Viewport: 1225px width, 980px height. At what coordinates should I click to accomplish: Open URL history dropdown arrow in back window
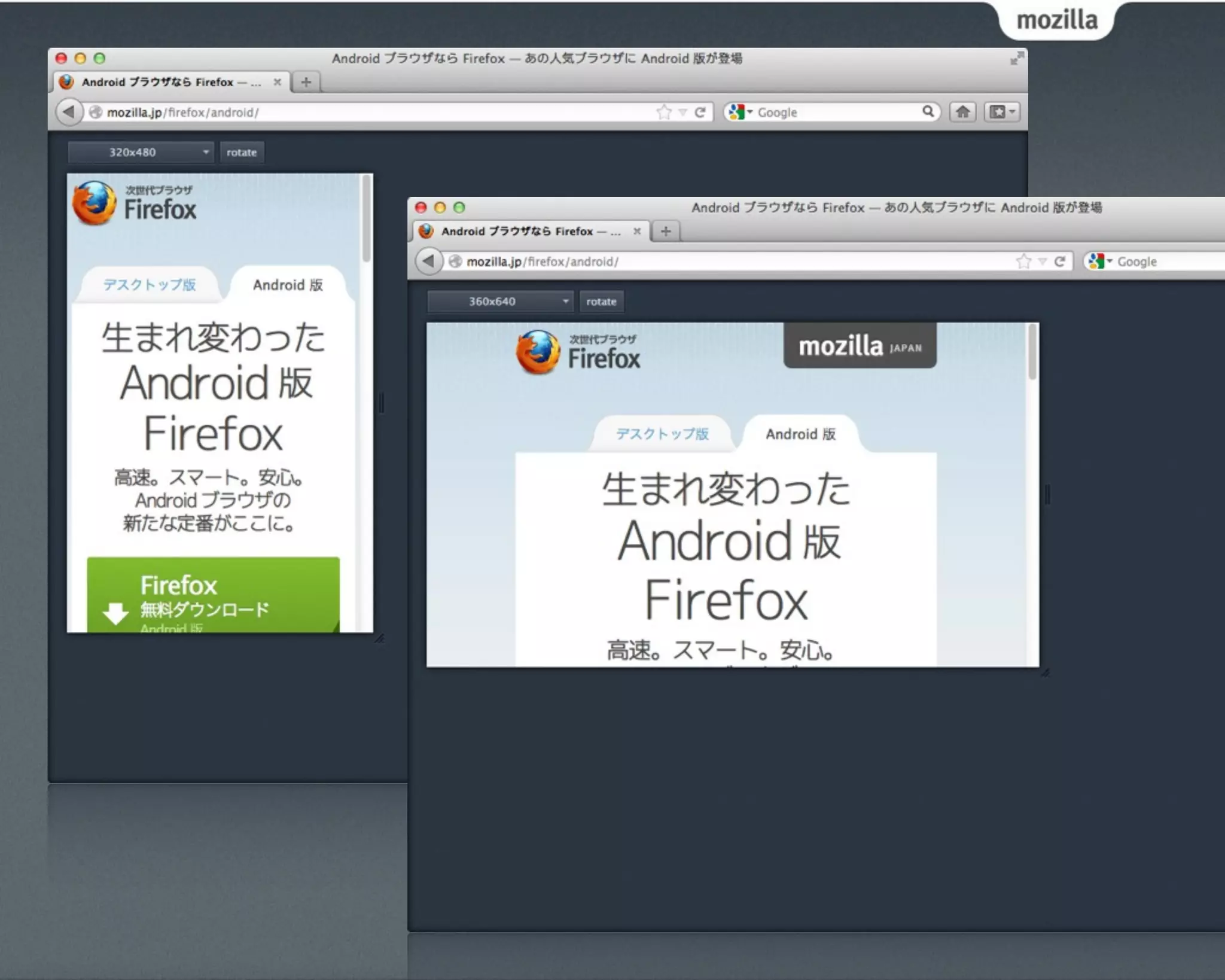pos(682,112)
